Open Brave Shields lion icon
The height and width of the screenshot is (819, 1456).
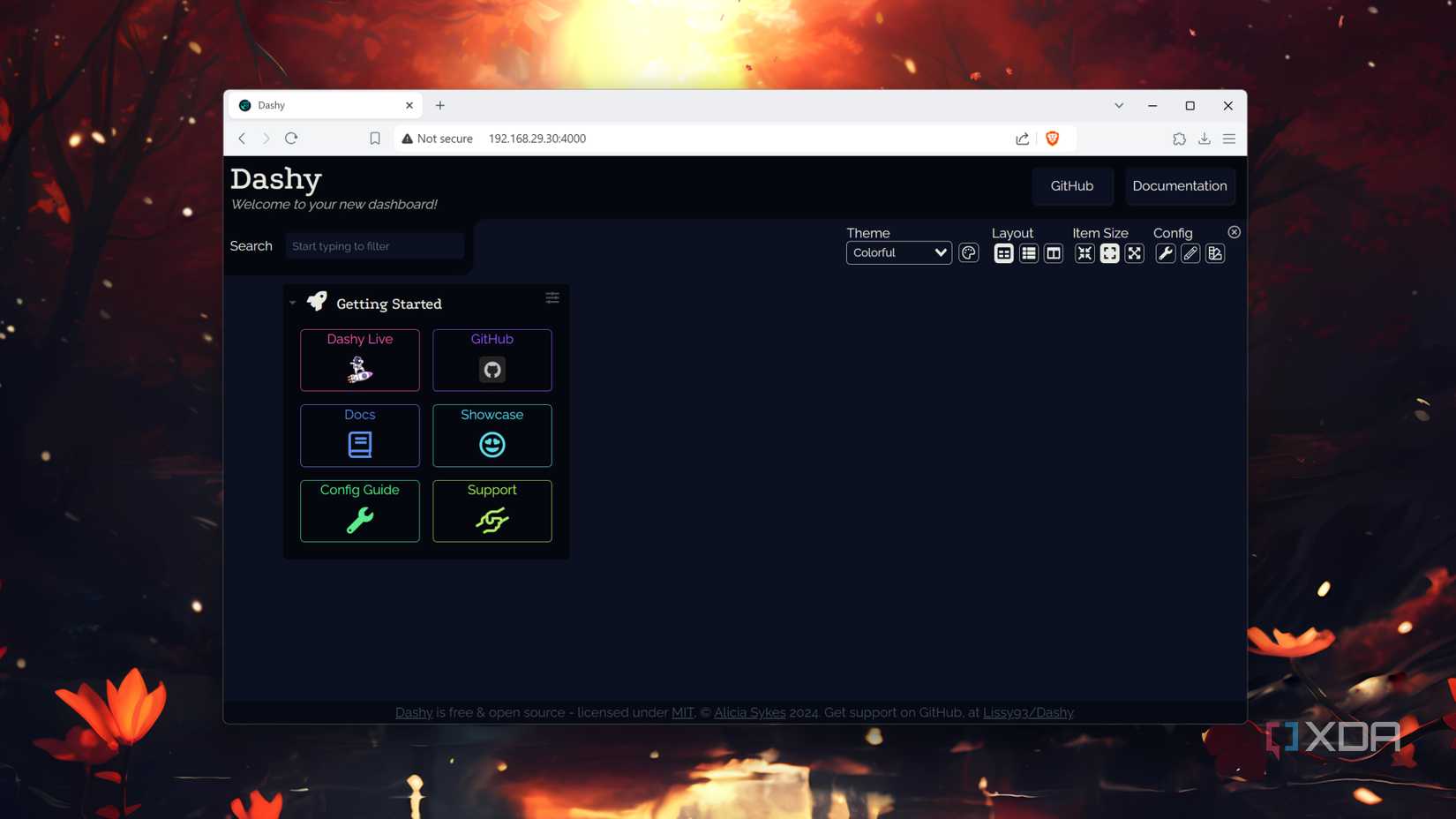pos(1052,139)
